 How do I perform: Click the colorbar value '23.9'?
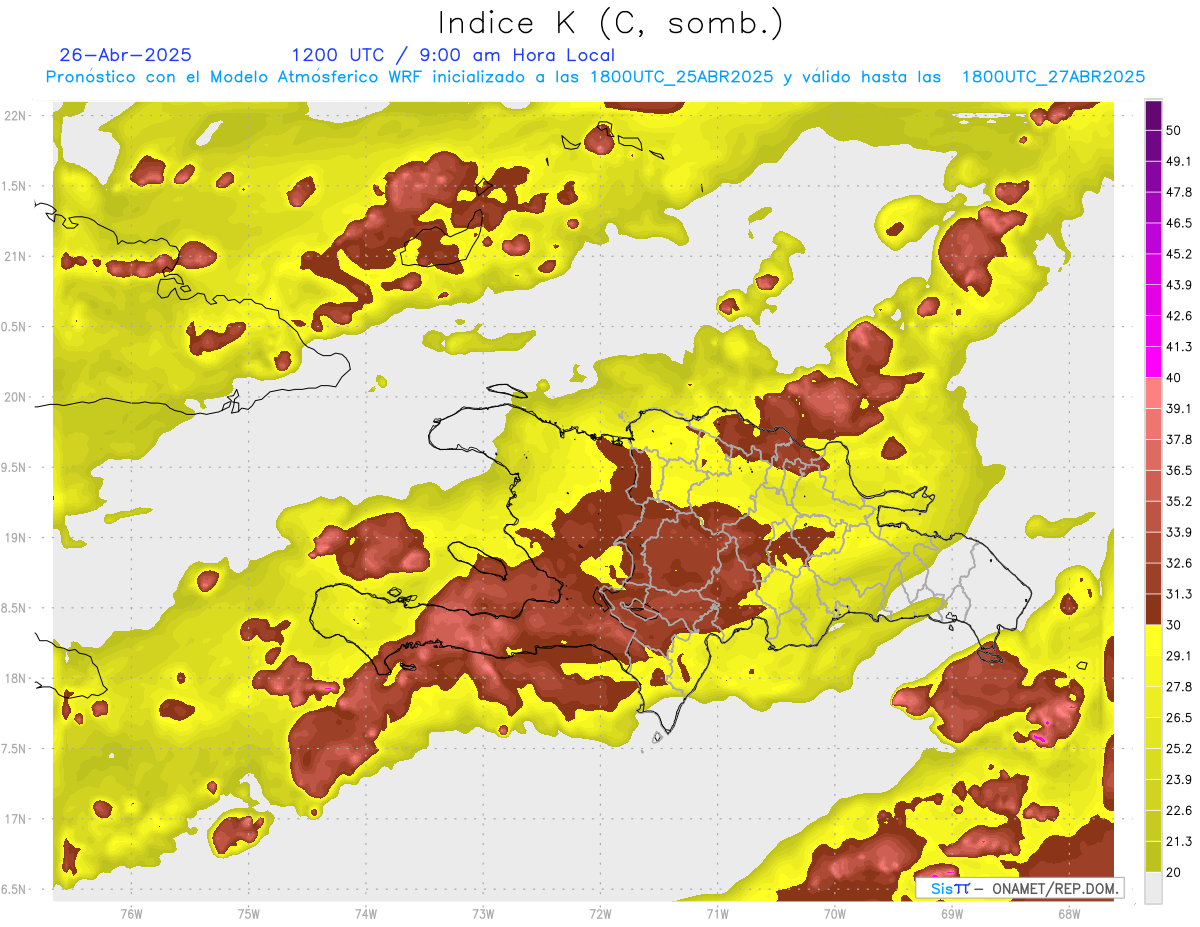1178,780
